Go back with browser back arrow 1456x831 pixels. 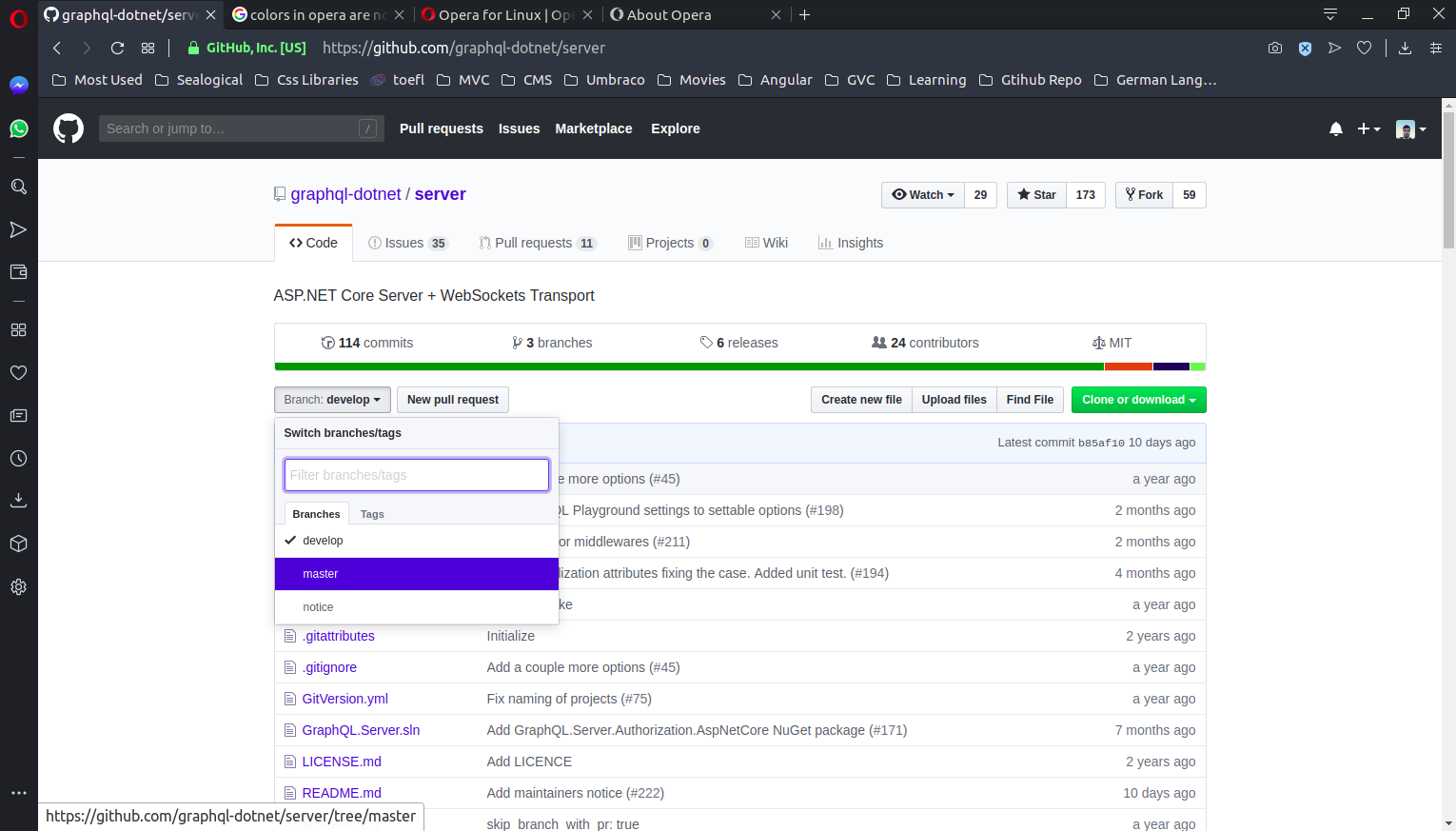(57, 48)
